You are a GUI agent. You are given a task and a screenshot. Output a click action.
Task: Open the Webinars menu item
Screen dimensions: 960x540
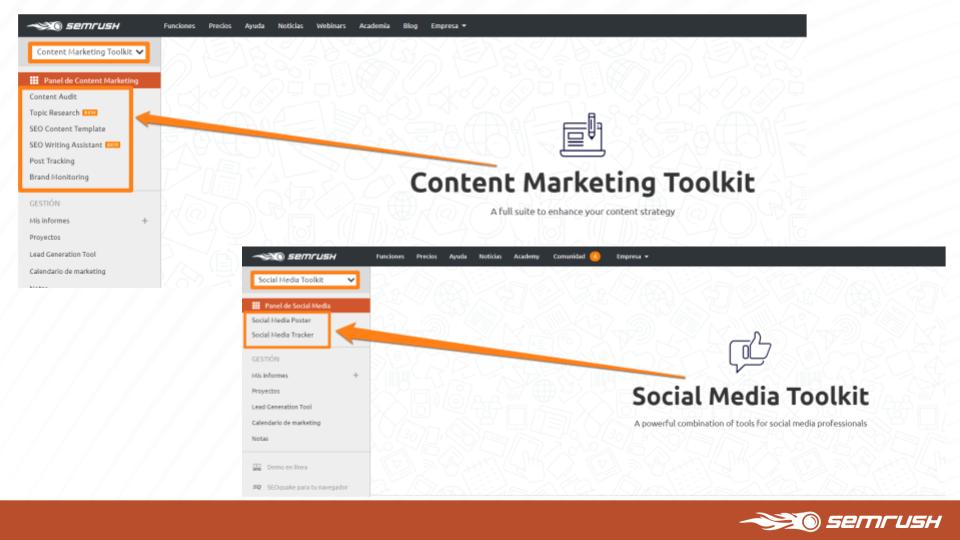coord(331,26)
